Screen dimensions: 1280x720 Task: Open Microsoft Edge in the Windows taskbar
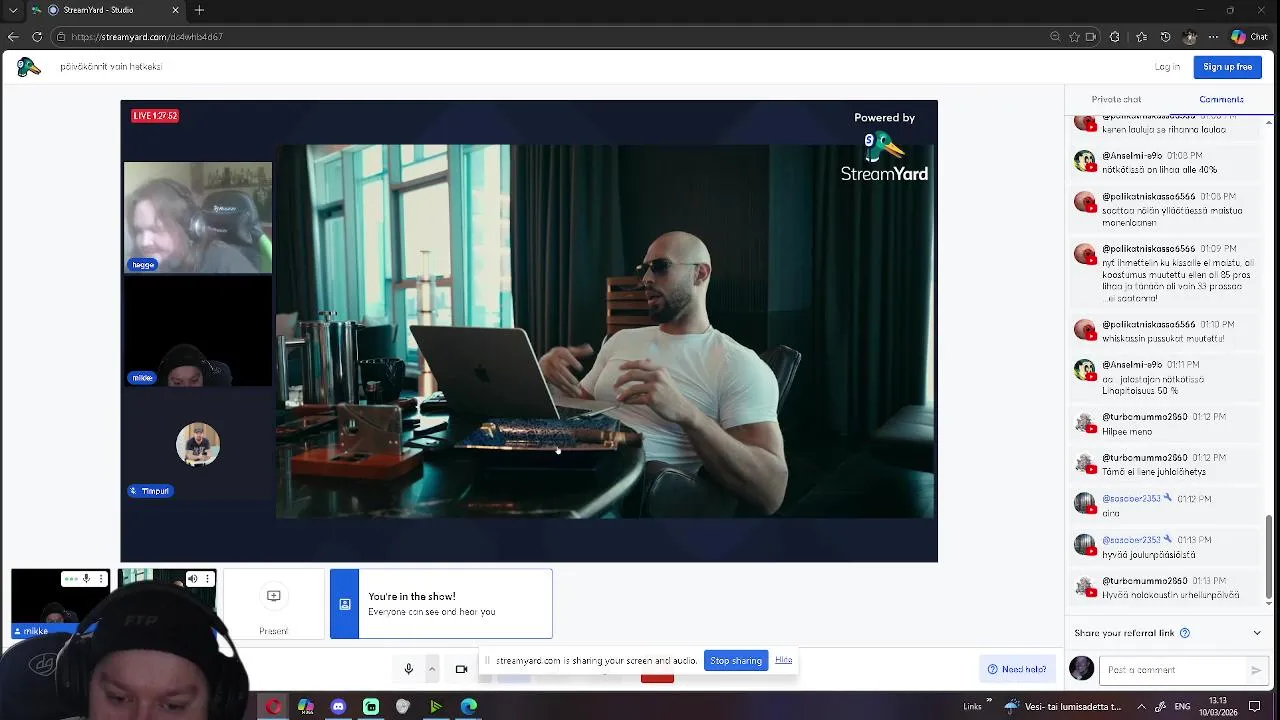(x=468, y=707)
